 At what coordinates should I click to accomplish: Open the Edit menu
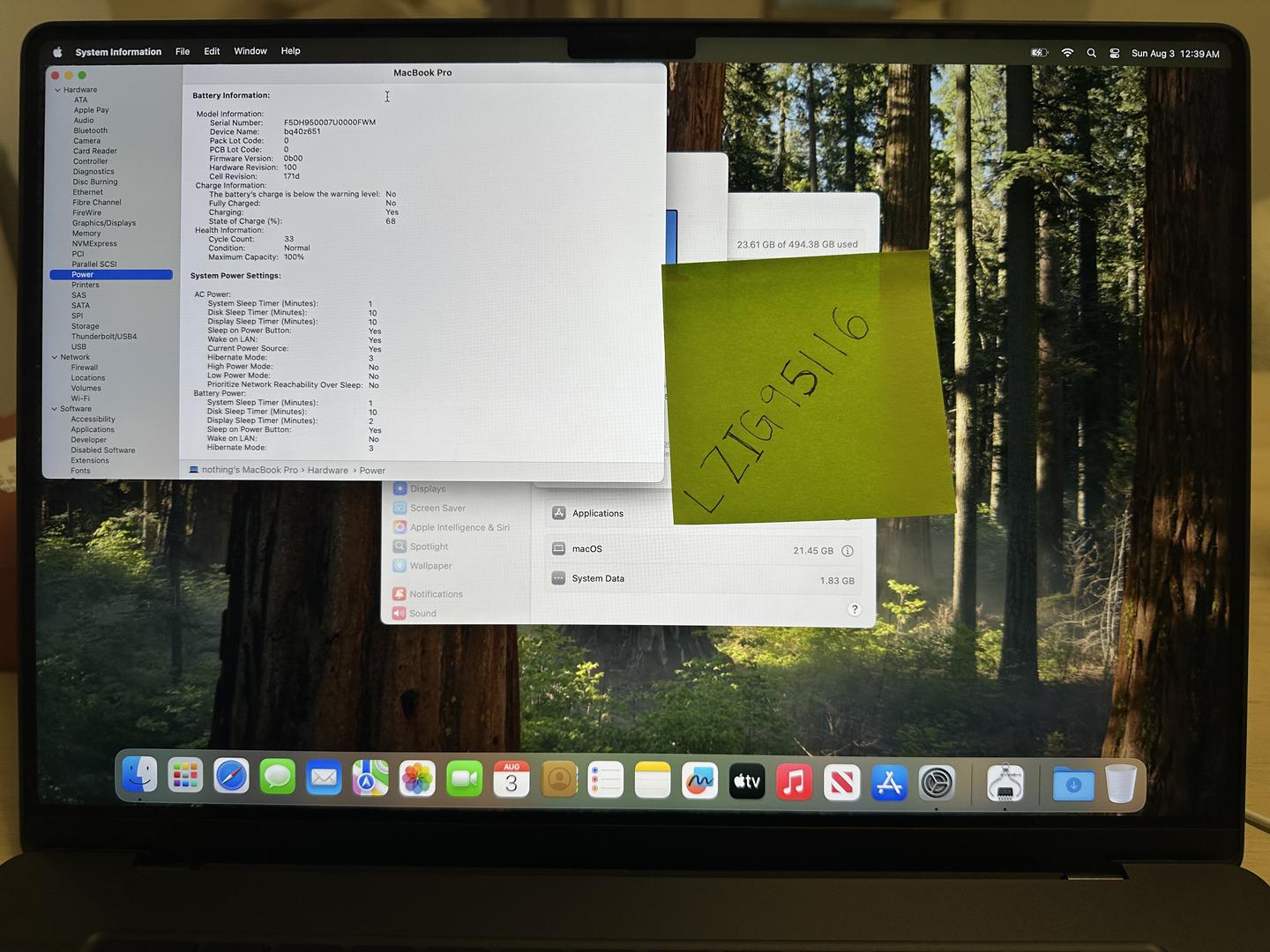coord(212,51)
